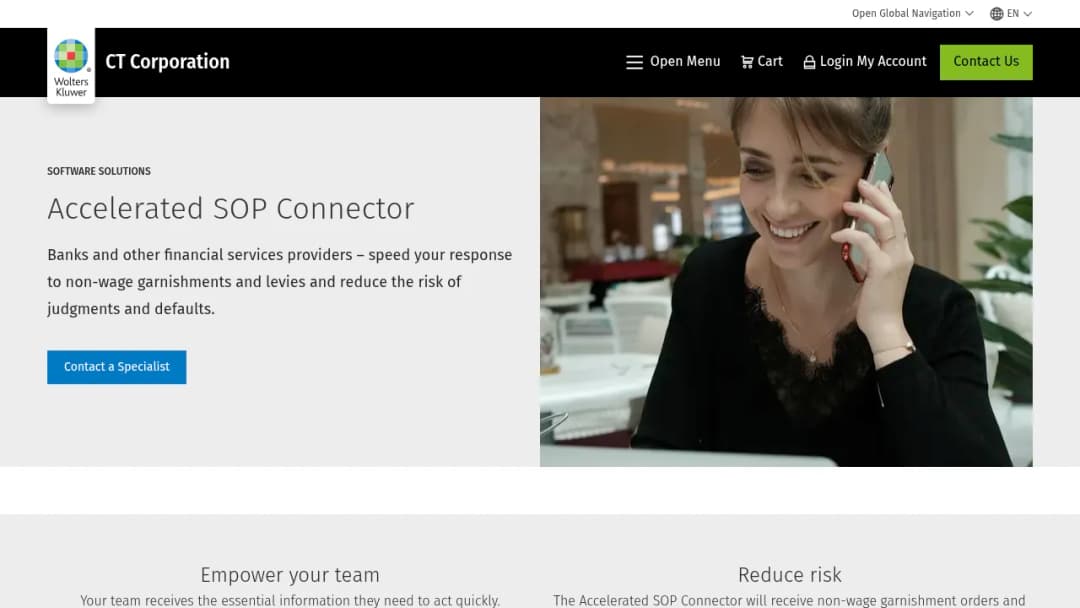Click the padlock login icon
This screenshot has width=1080, height=608.
(x=809, y=62)
